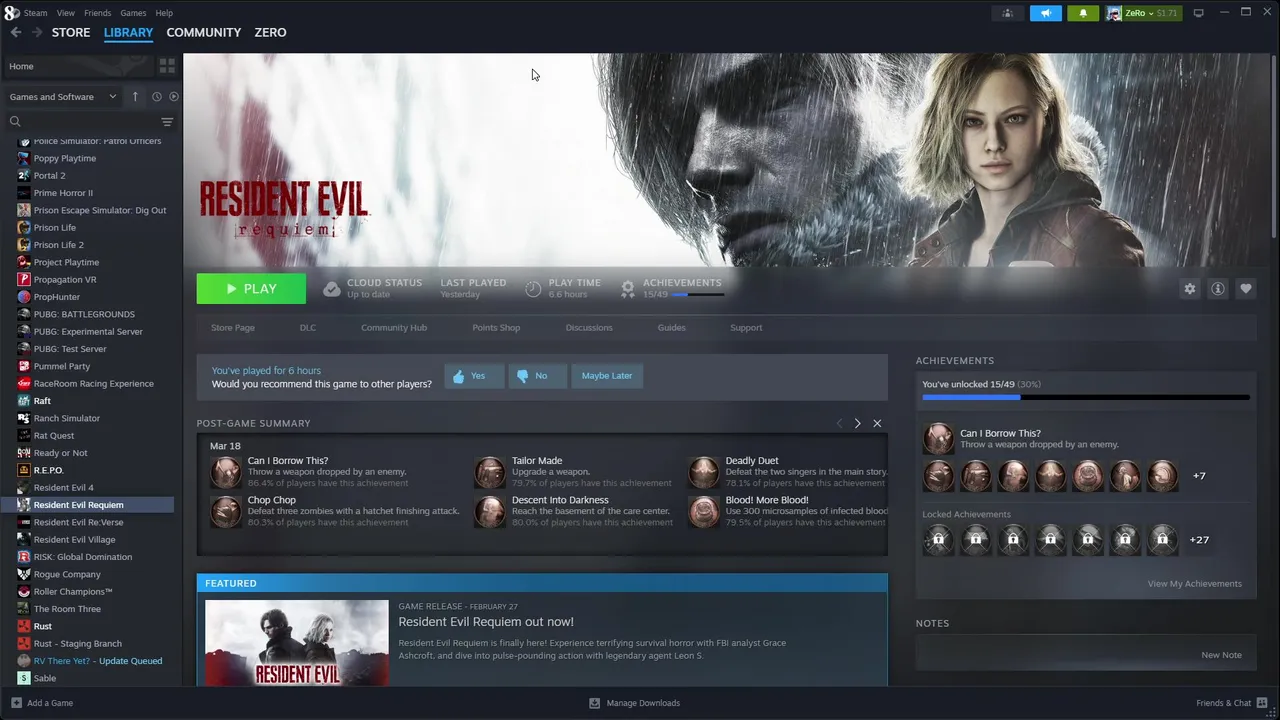Screen dimensions: 1280x720
Task: Open game settings gear icon
Action: pos(1189,288)
